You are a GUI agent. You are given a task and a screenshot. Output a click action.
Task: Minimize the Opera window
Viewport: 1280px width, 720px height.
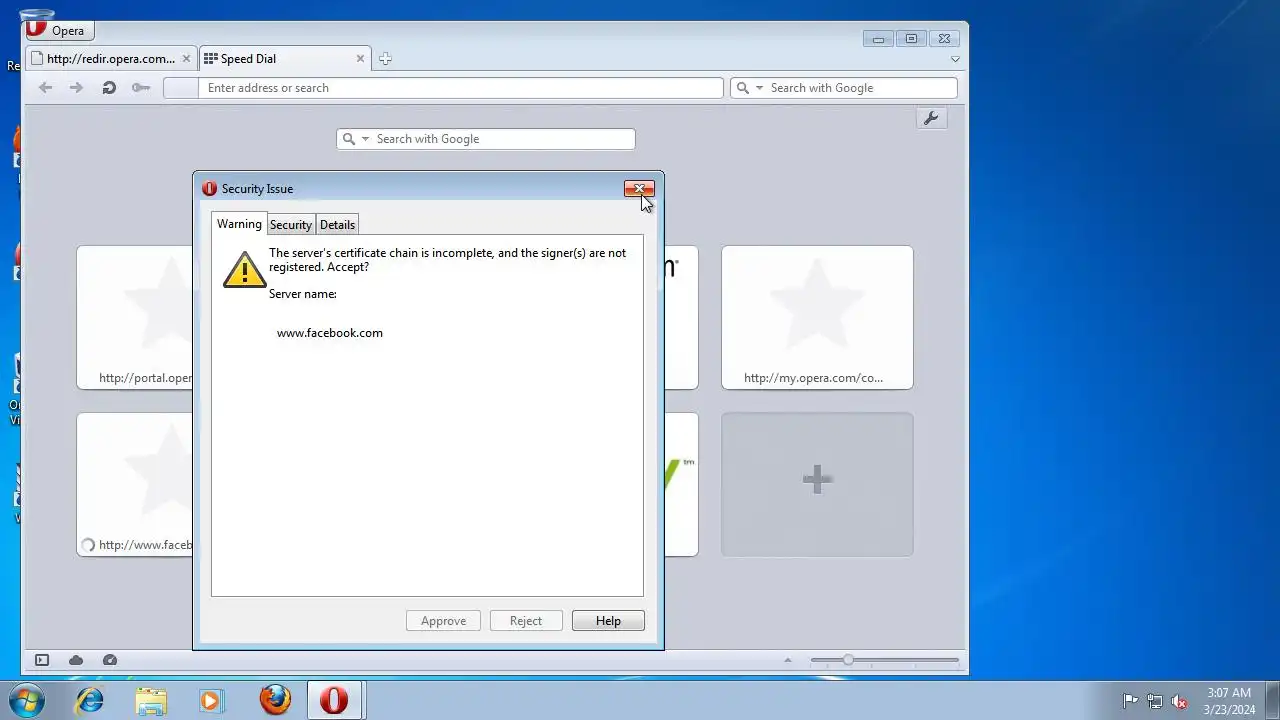tap(878, 39)
